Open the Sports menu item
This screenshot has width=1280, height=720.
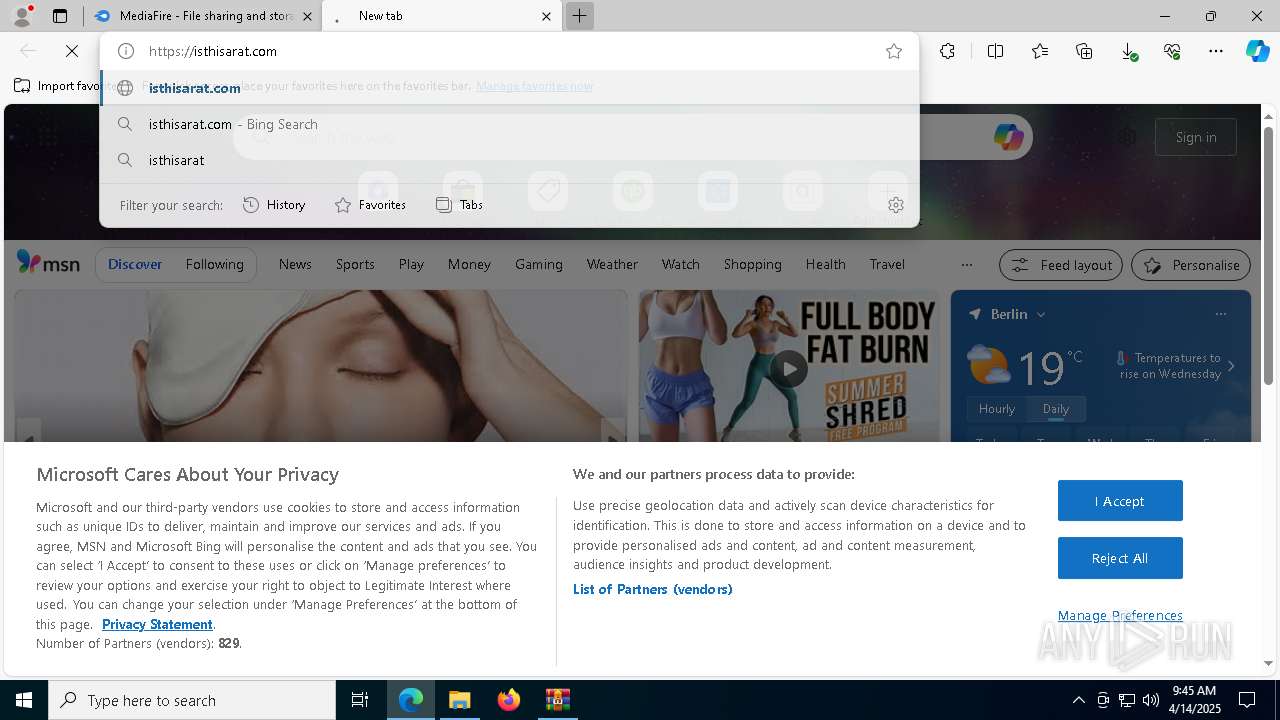[x=355, y=264]
